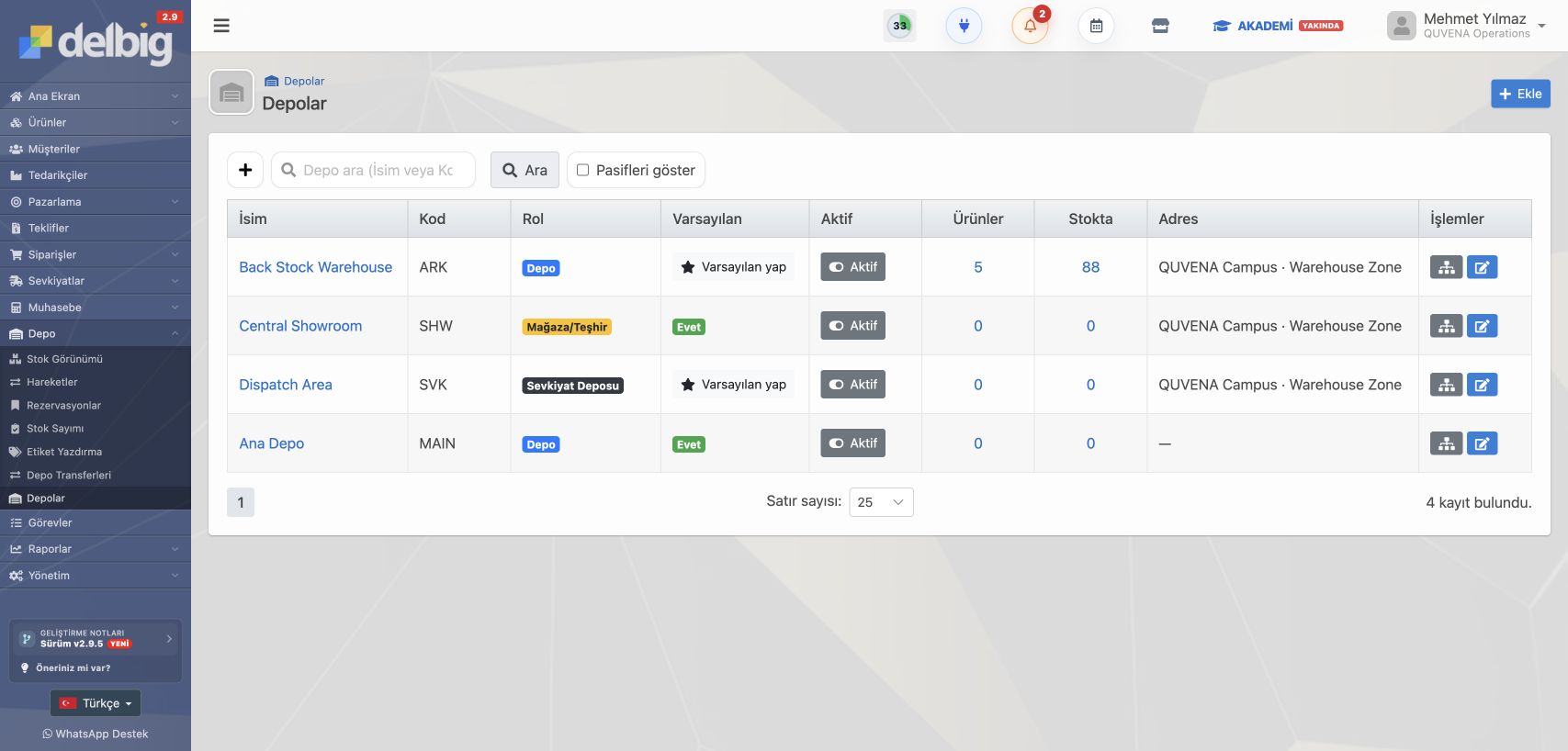Expand Raporlar sidebar menu
Viewport: 1568px width, 751px height.
(96, 549)
